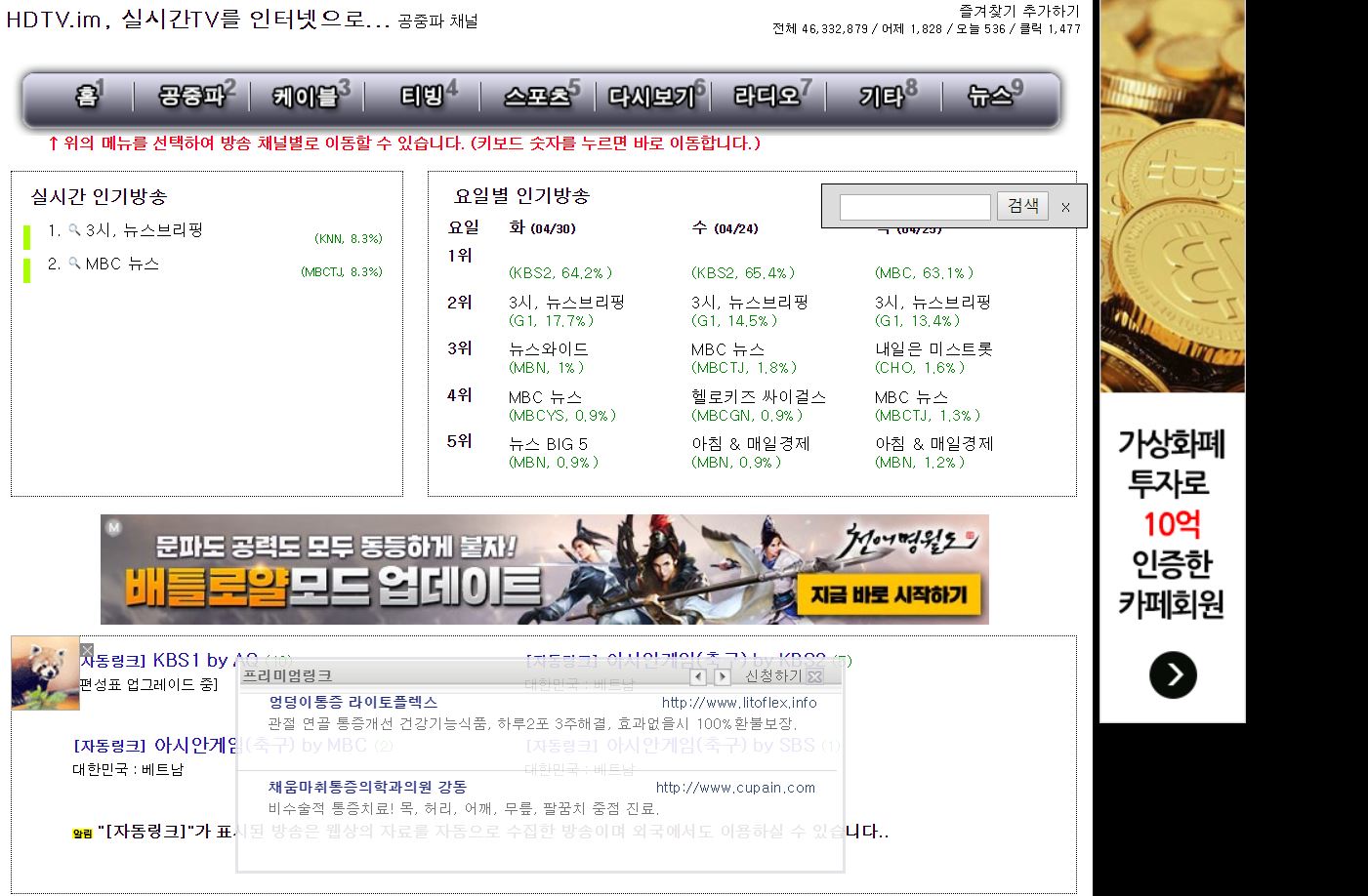Go to the 뉴스 menu
Viewport: 1368px width, 896px height.
(995, 96)
